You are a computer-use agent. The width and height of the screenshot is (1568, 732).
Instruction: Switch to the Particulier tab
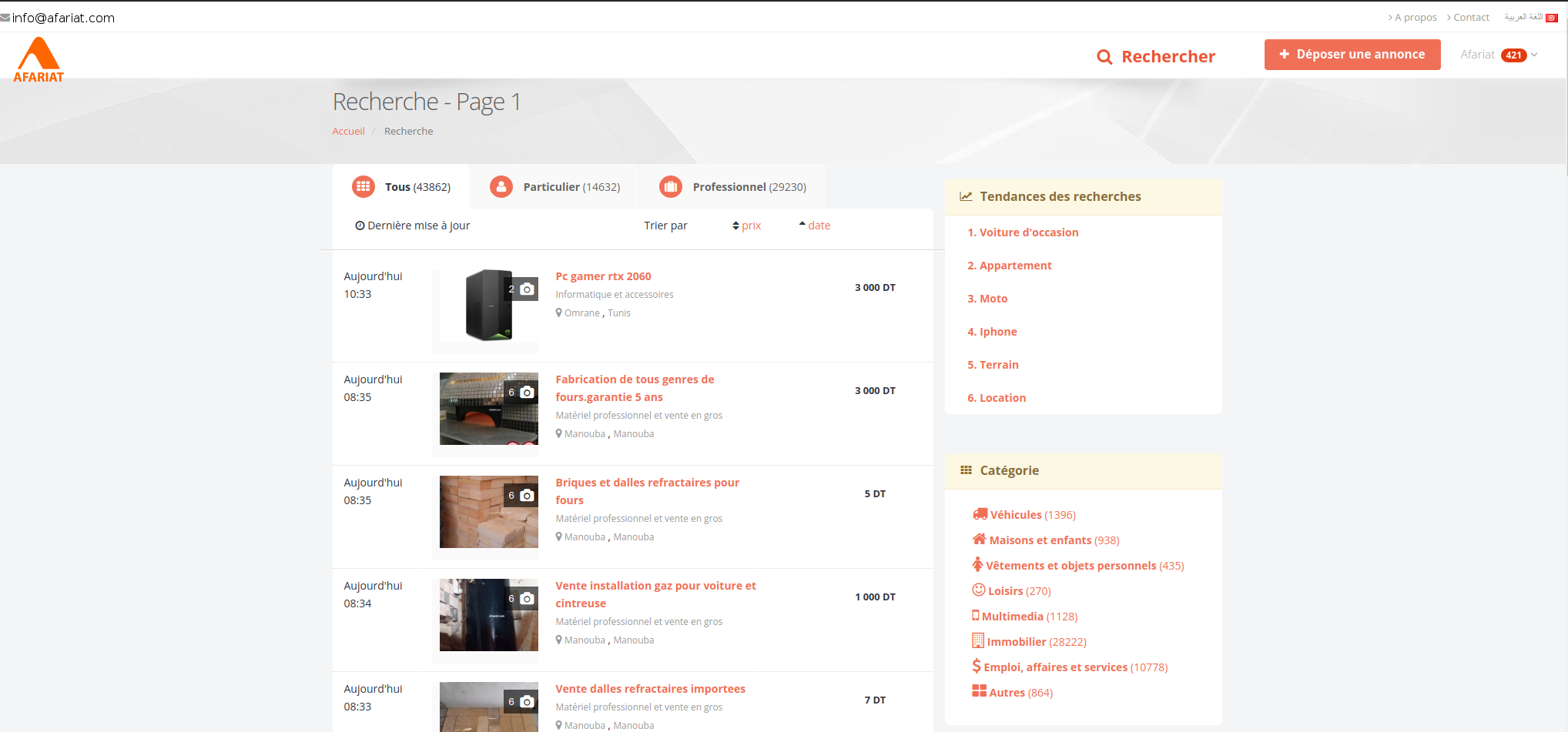[554, 187]
